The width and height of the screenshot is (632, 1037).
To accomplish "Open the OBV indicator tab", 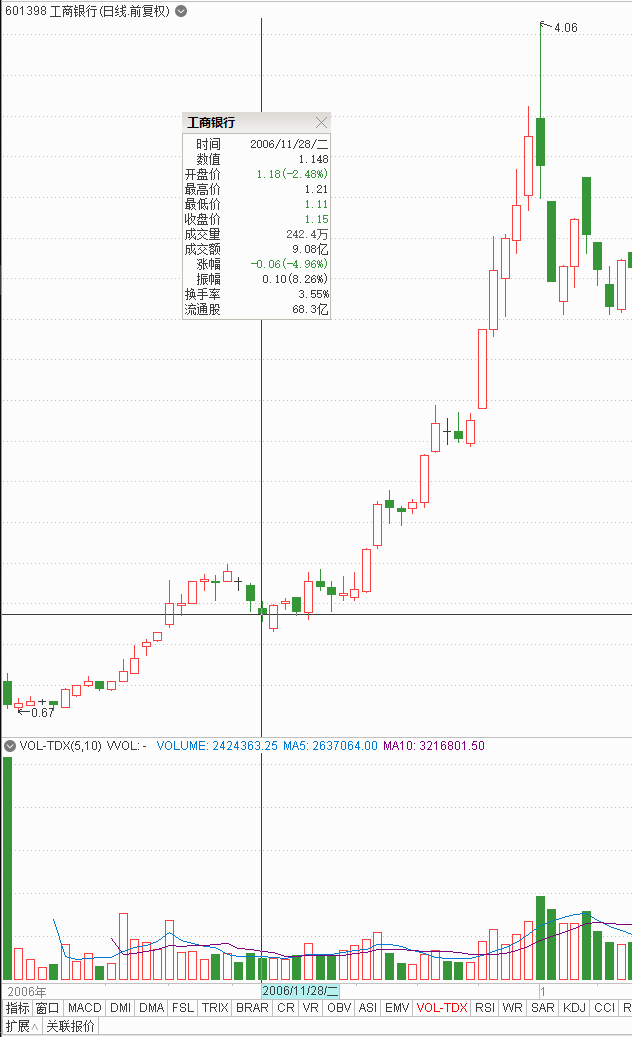I will 339,1008.
